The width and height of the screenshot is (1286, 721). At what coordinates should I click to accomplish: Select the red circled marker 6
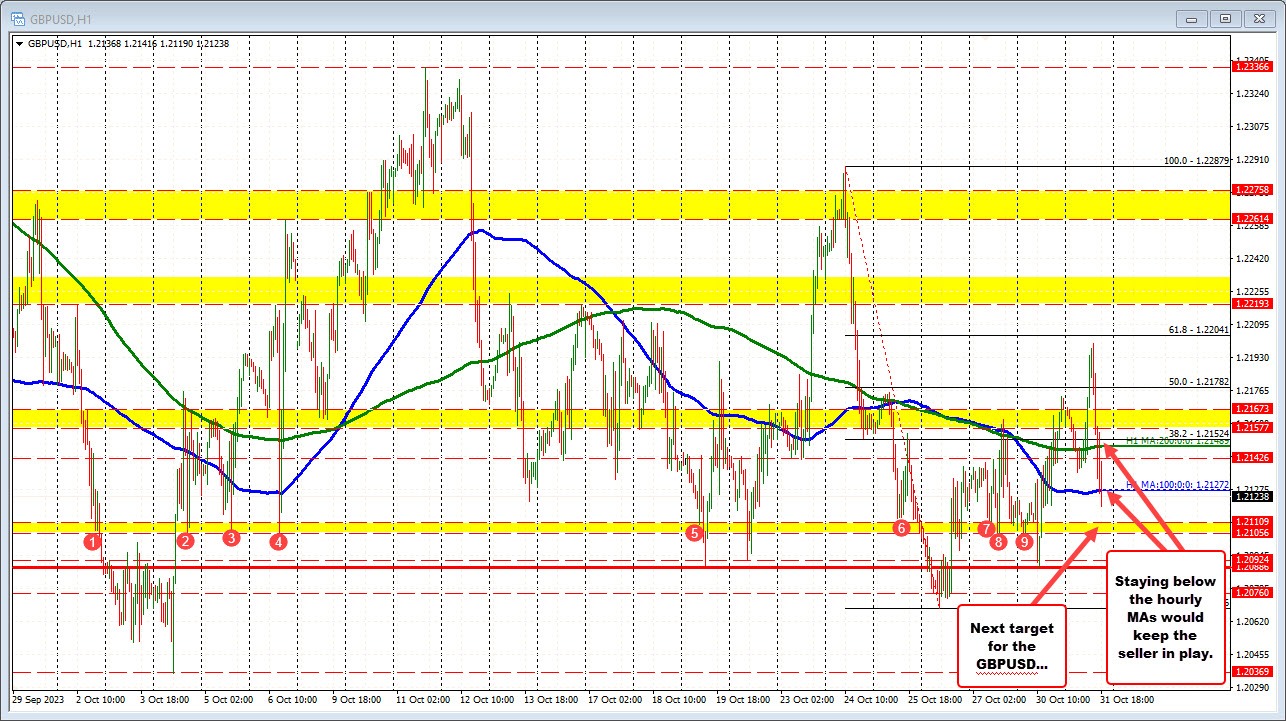(x=900, y=526)
